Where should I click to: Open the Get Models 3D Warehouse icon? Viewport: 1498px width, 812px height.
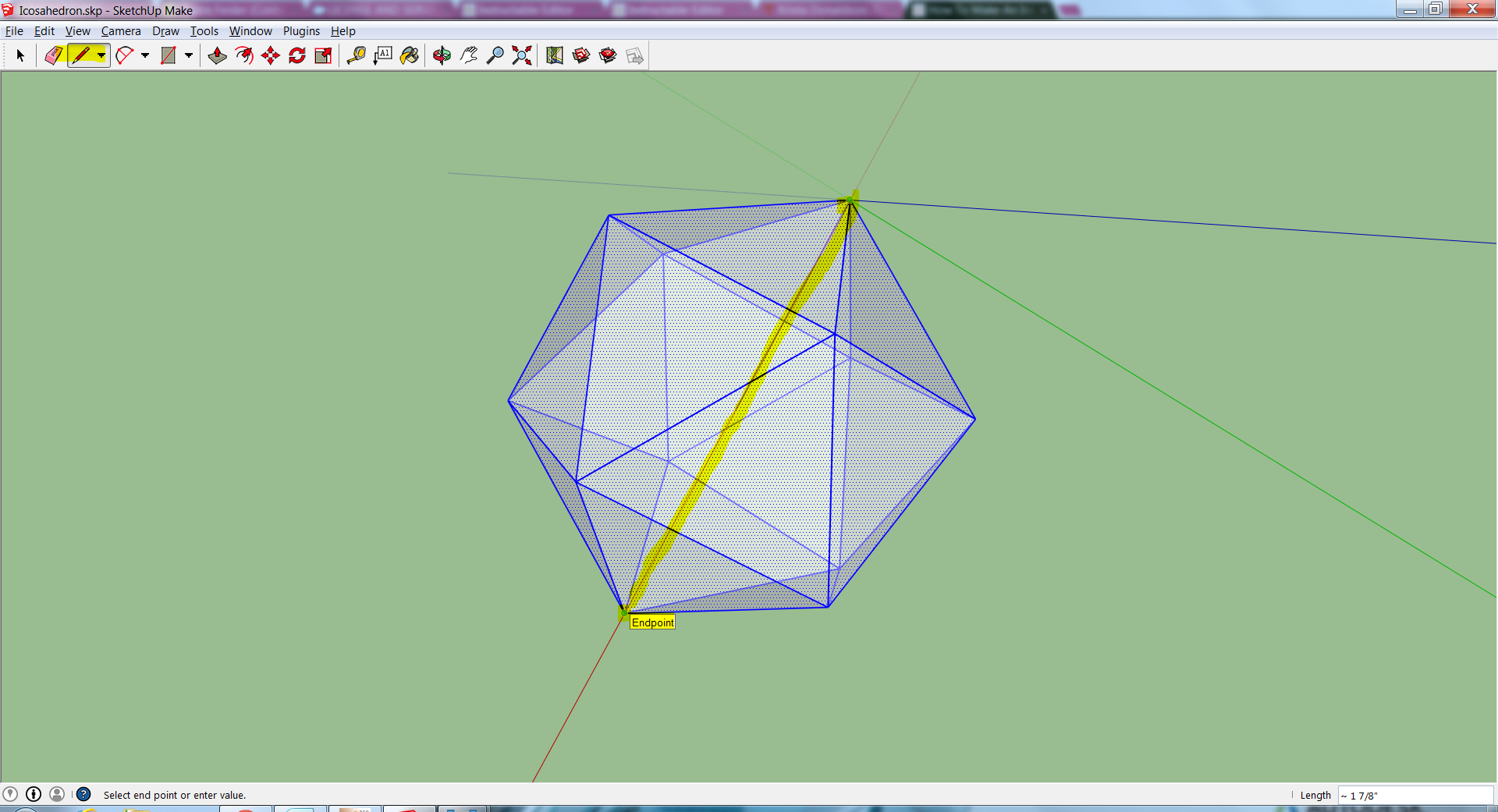[581, 55]
